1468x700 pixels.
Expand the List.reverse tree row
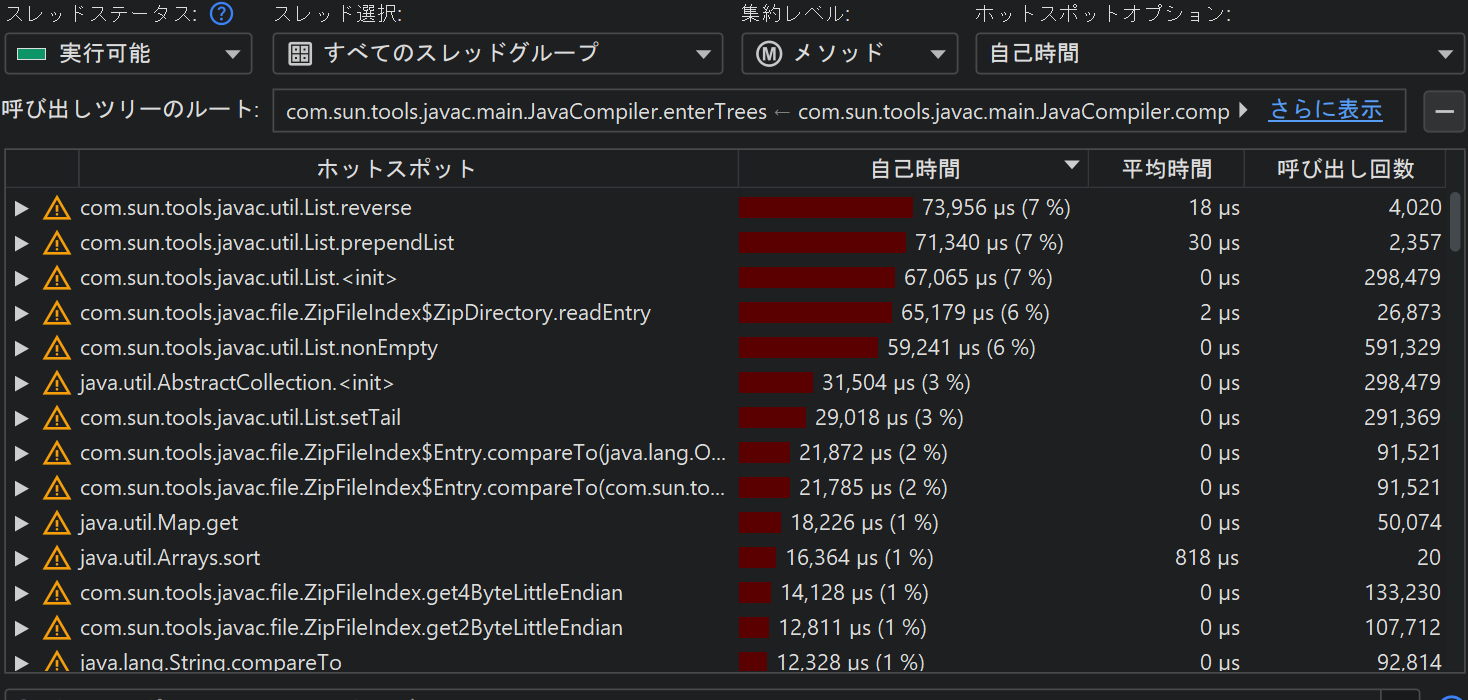(x=21, y=208)
